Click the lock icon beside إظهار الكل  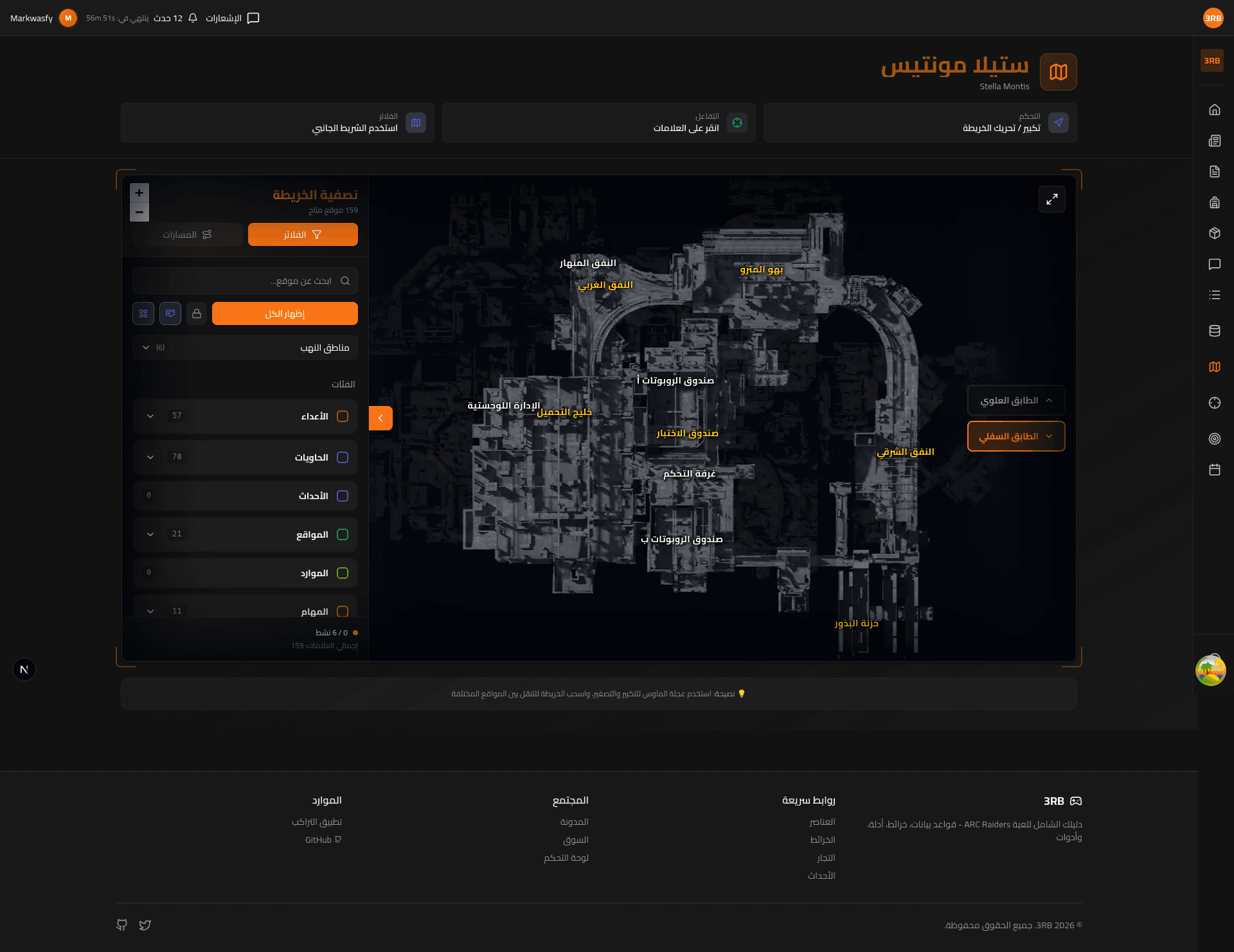tap(197, 313)
